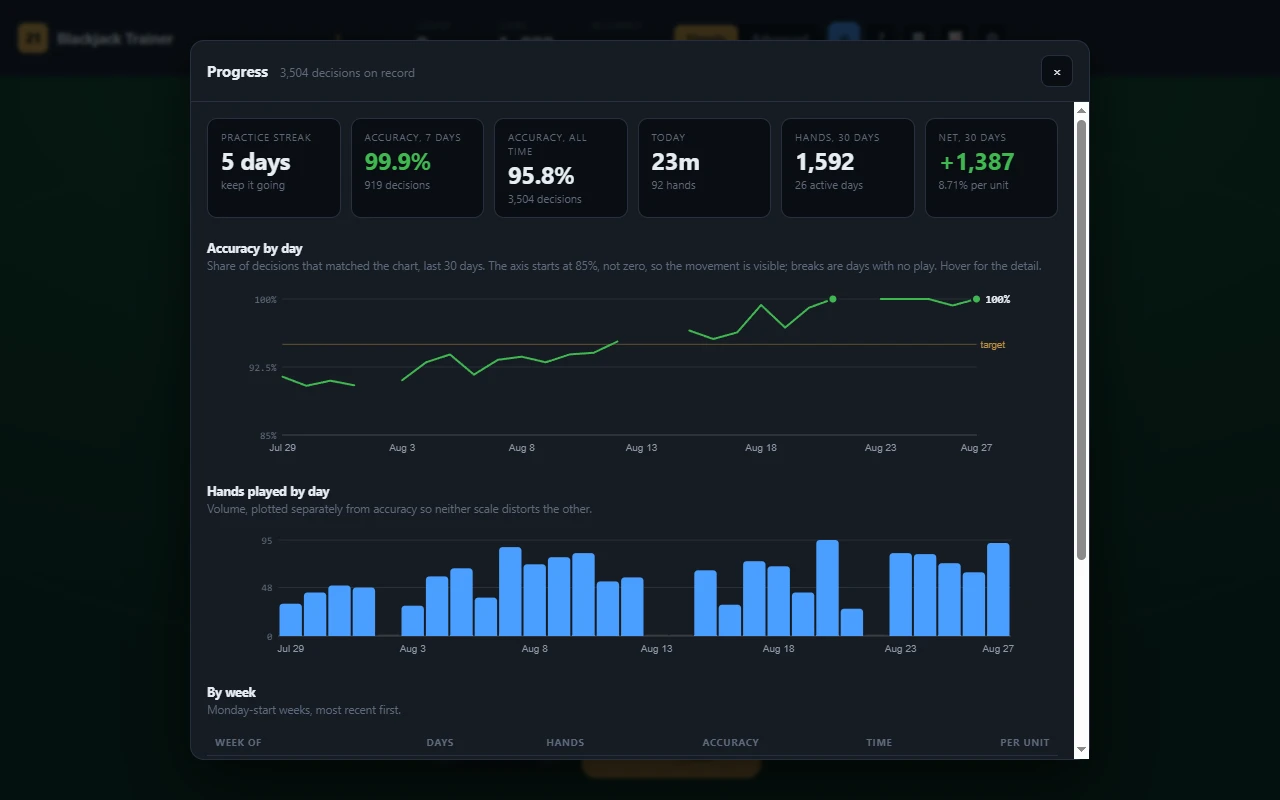Click the scrollbar down arrow in Progress panel
Image resolution: width=1280 pixels, height=800 pixels.
(1081, 749)
